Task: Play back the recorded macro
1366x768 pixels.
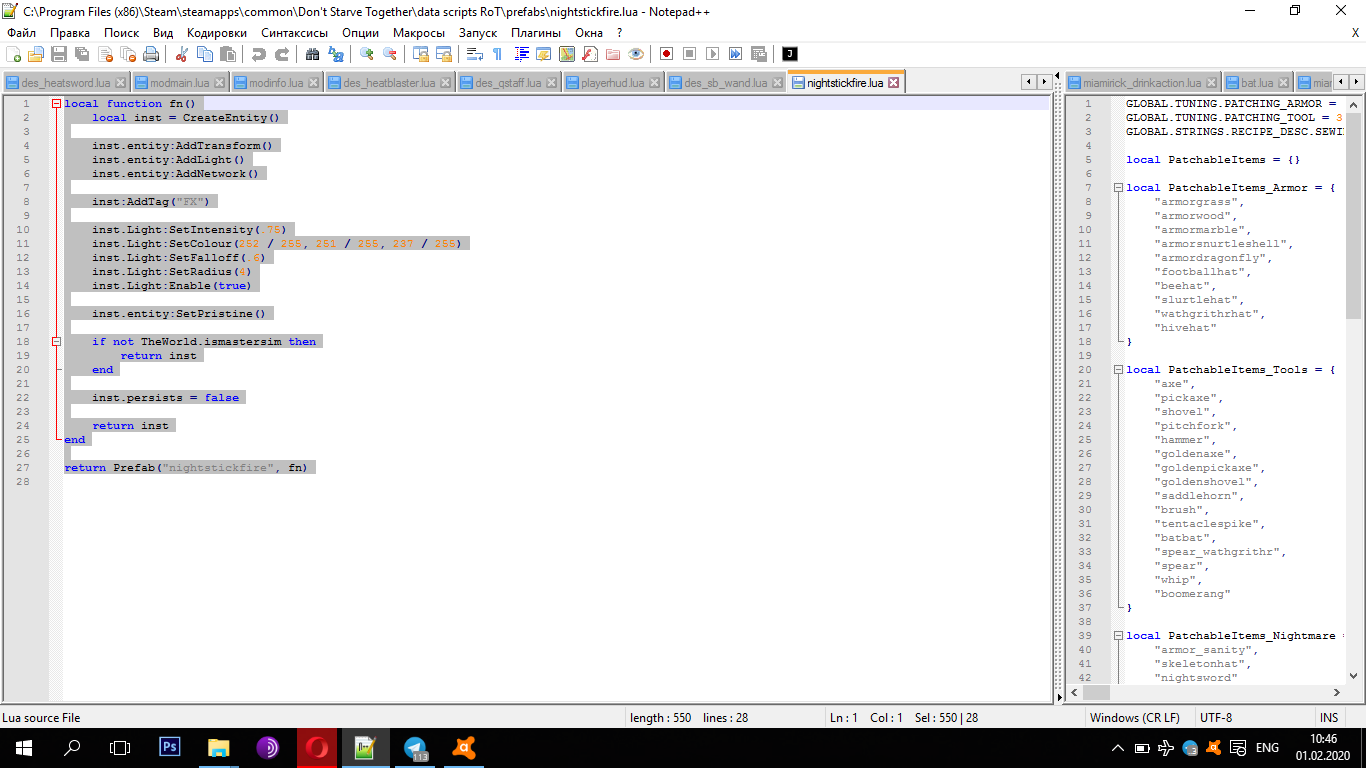Action: [x=712, y=54]
